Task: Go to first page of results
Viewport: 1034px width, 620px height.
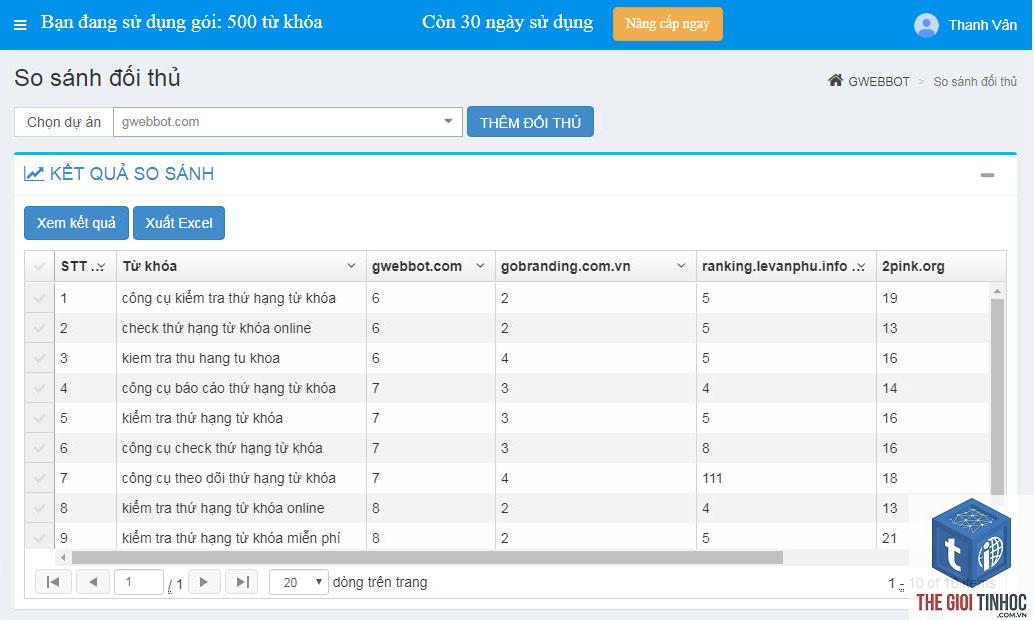Action: (x=53, y=582)
